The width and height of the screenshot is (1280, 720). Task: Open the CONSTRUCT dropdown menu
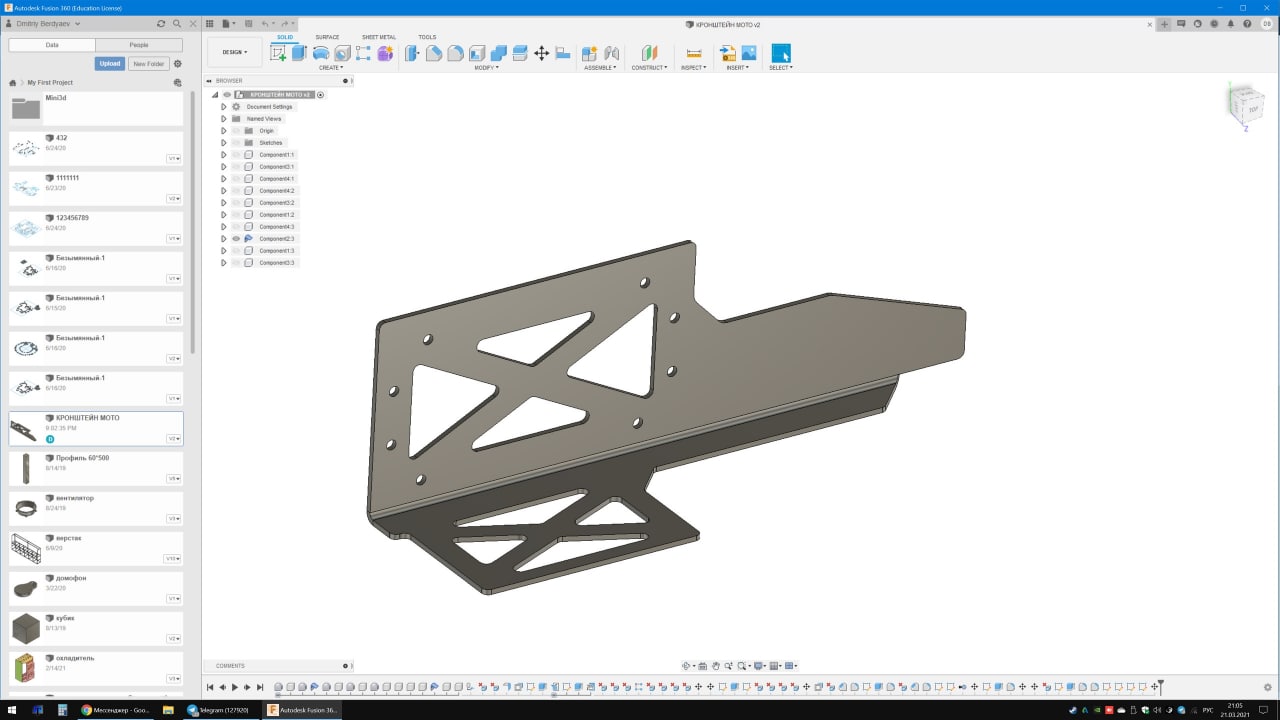pos(650,68)
